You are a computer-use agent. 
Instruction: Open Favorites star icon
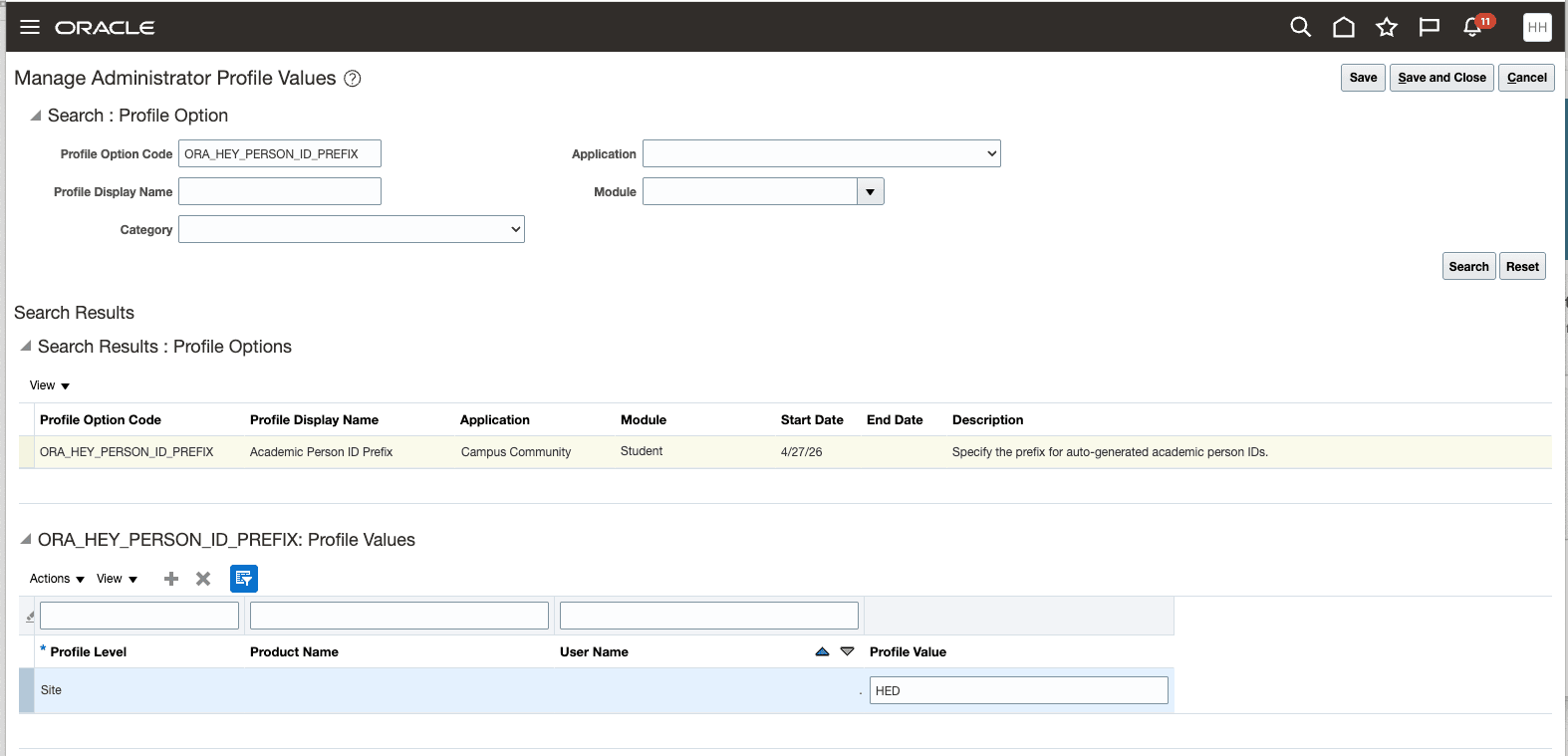pyautogui.click(x=1387, y=27)
